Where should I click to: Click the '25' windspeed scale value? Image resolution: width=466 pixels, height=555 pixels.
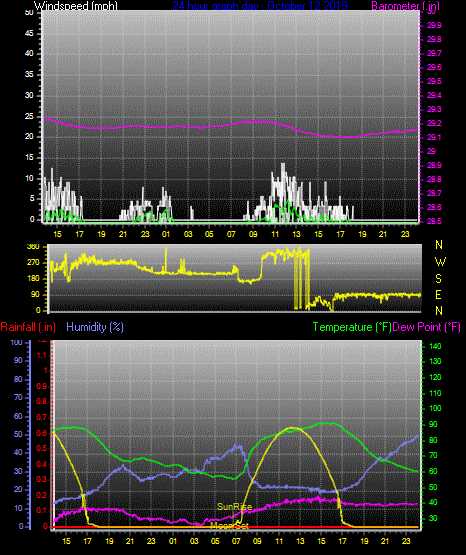(29, 116)
